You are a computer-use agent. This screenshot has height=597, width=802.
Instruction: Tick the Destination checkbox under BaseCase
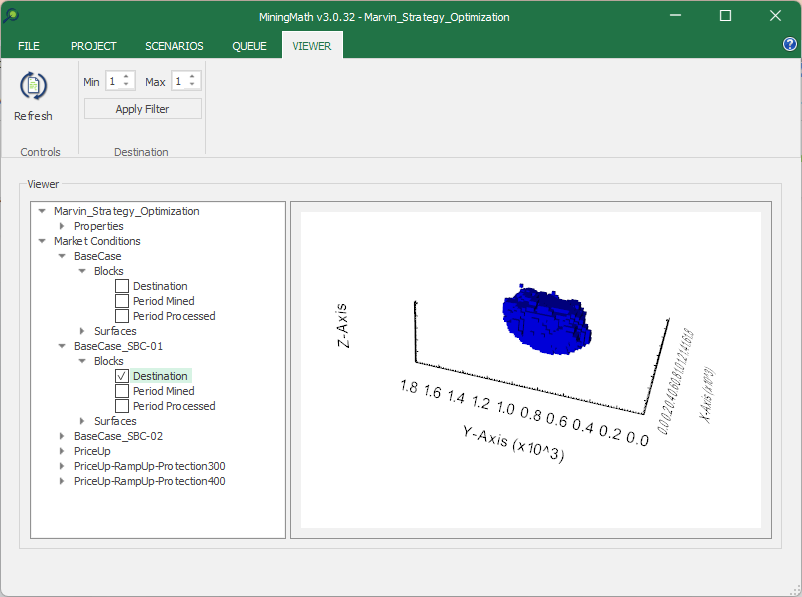(x=122, y=286)
